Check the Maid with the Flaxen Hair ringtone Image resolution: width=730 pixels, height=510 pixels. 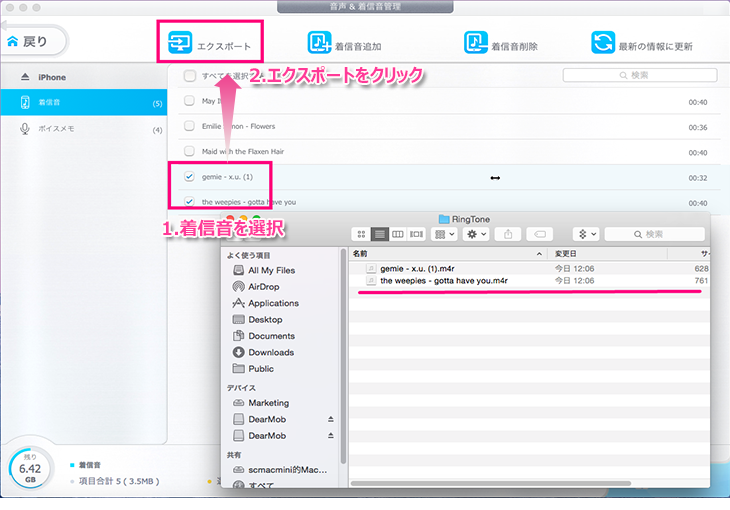coord(189,152)
